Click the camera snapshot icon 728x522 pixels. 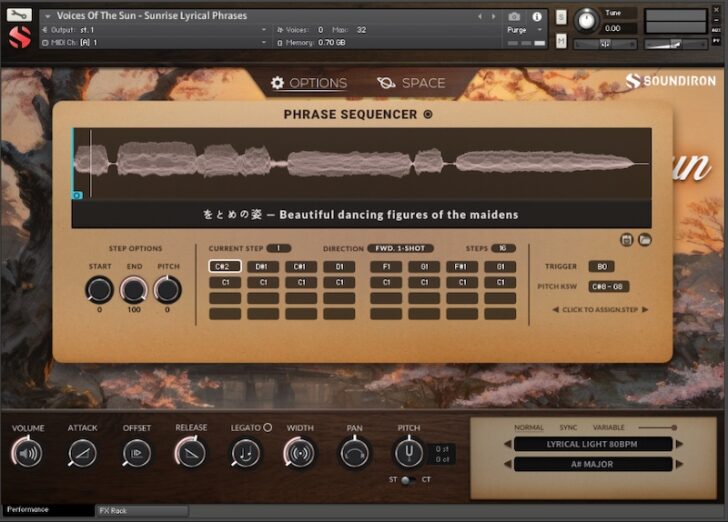coord(514,17)
